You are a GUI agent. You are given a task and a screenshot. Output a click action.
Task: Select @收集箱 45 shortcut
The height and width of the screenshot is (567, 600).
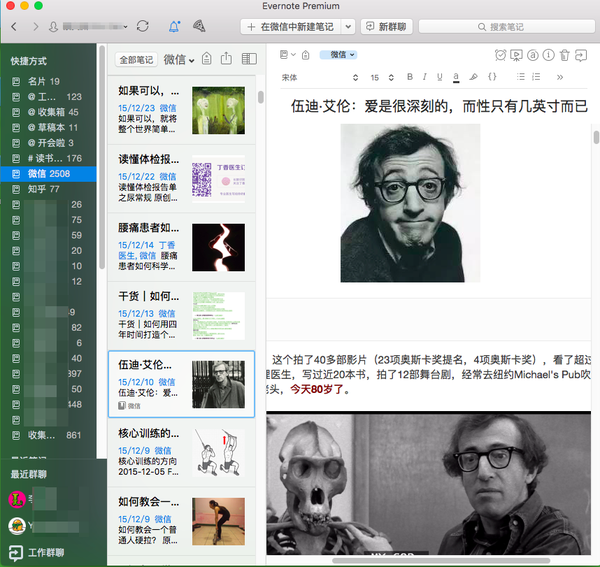[x=49, y=112]
